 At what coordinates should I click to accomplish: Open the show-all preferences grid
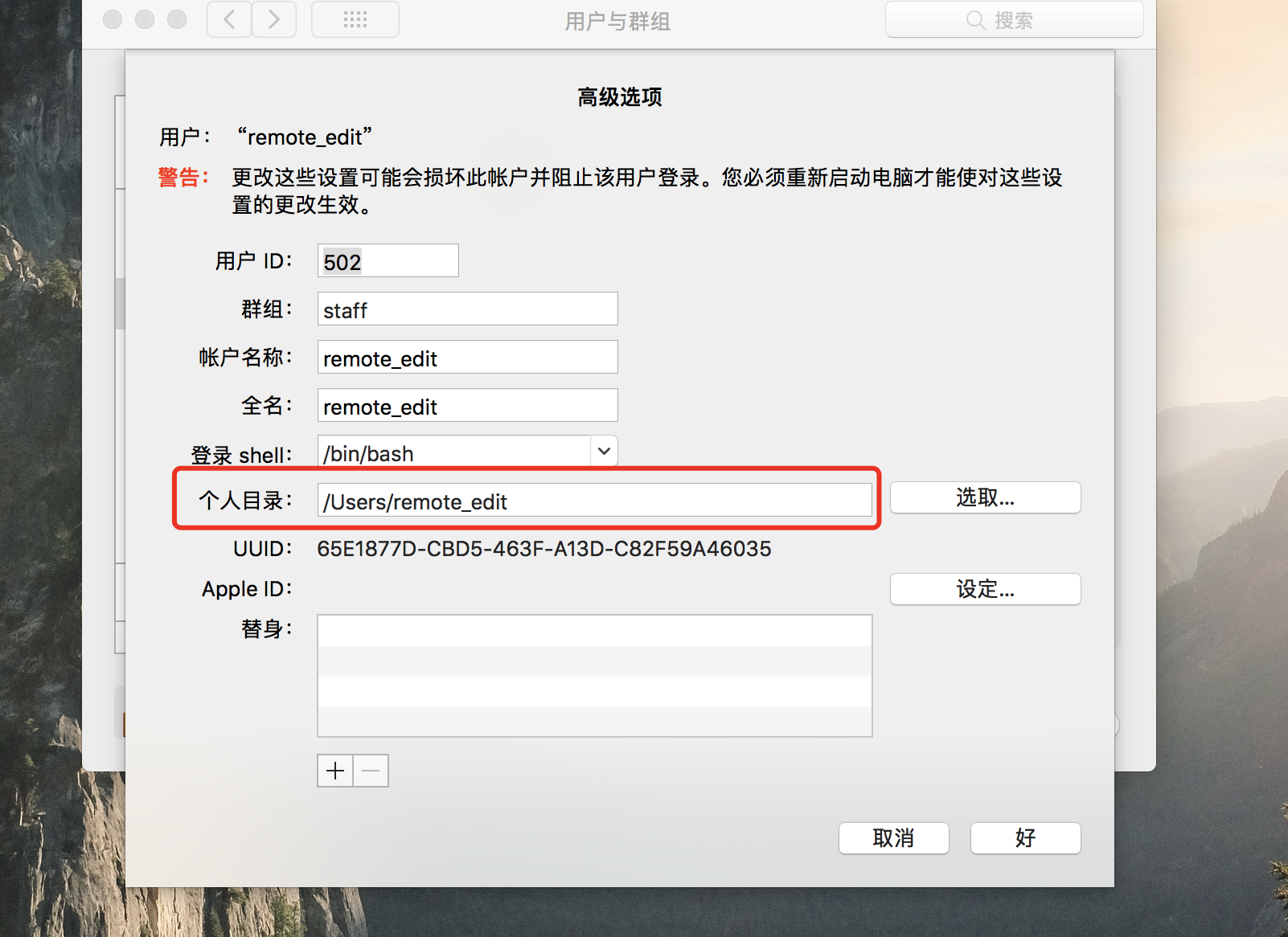pos(355,19)
